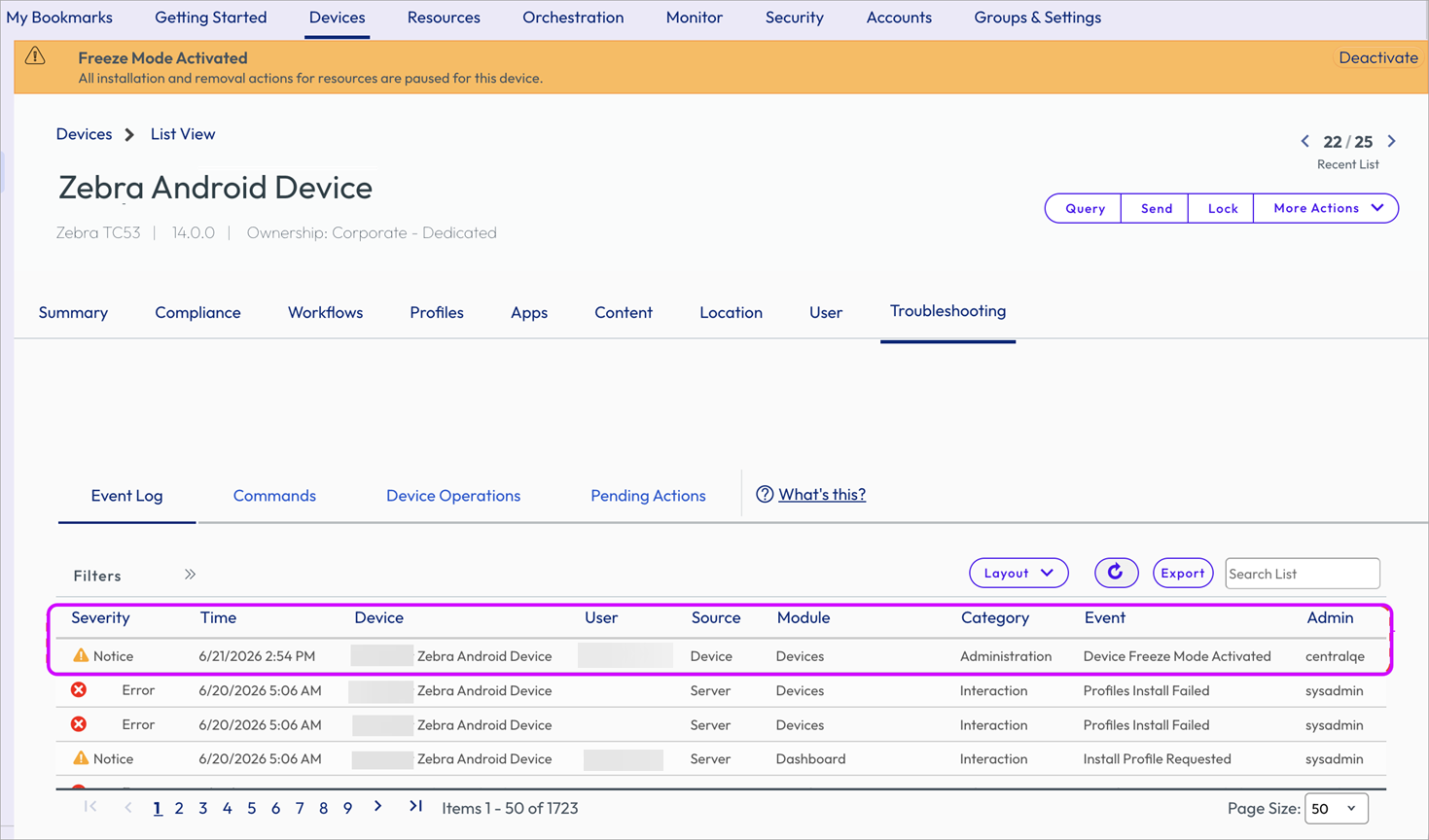Switch to the Workflows tab
This screenshot has width=1429, height=840.
click(x=325, y=312)
